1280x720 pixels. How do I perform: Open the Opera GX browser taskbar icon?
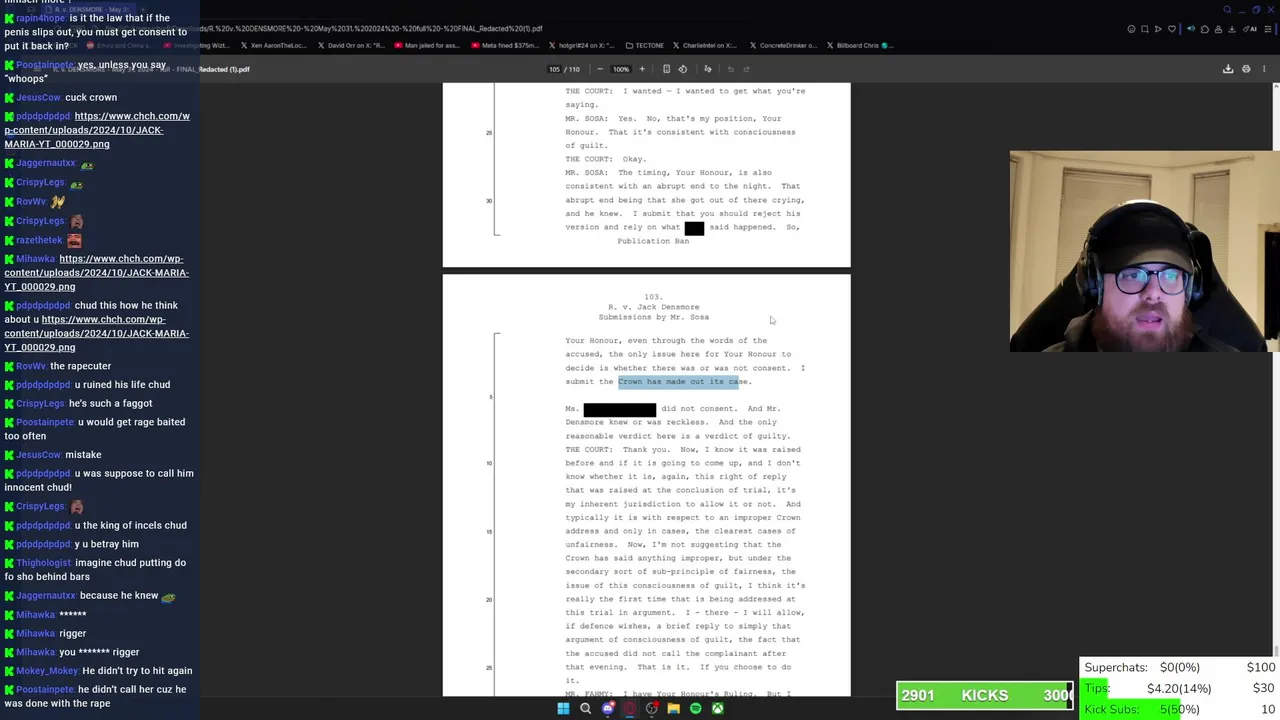click(x=629, y=709)
